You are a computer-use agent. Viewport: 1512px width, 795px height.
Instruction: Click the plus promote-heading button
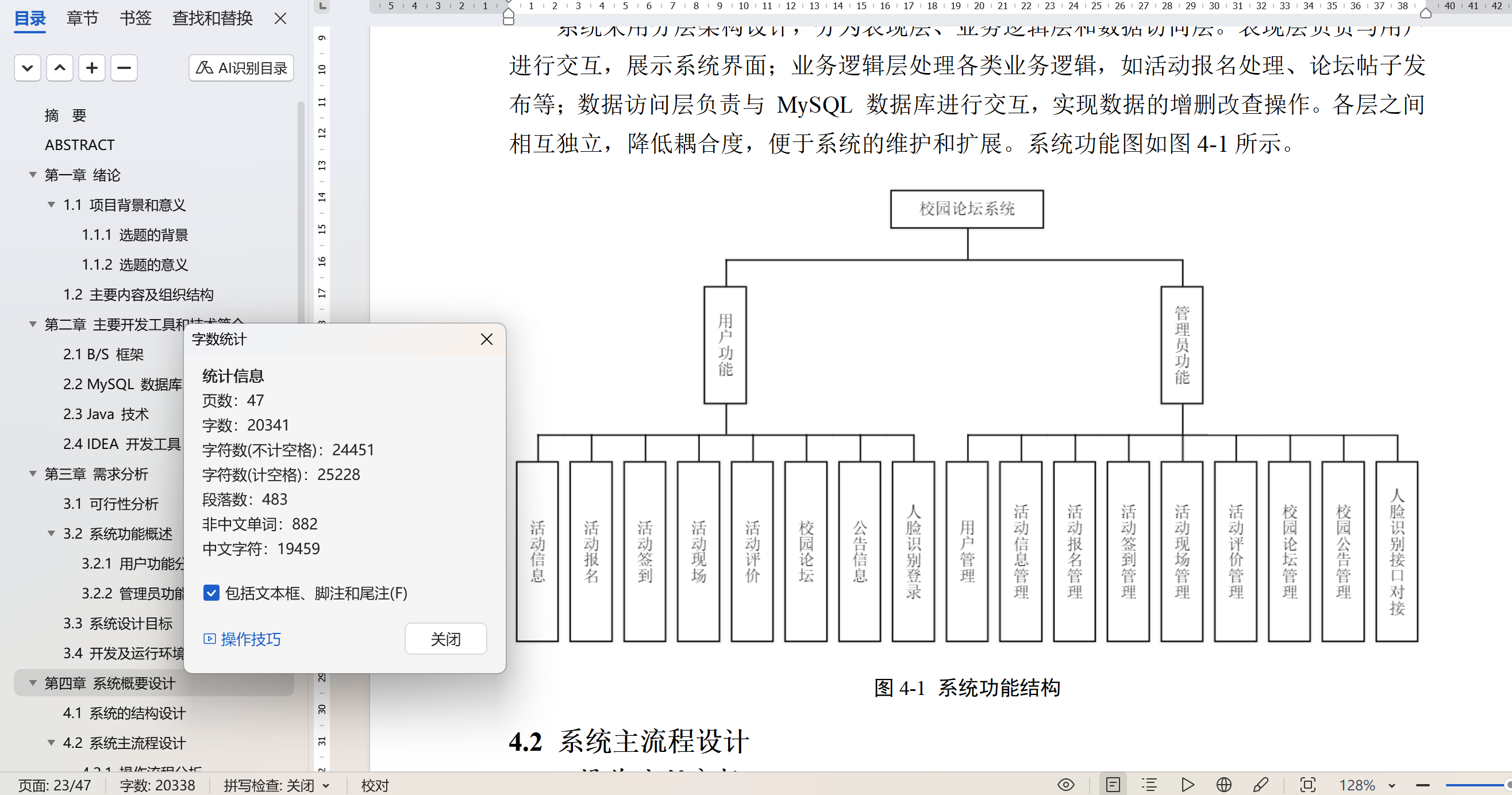[x=91, y=67]
